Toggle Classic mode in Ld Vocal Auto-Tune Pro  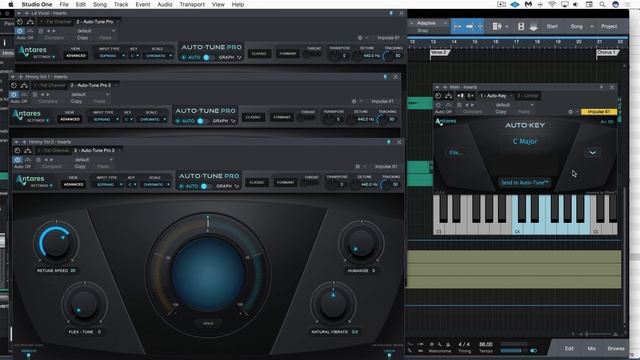[x=259, y=53]
